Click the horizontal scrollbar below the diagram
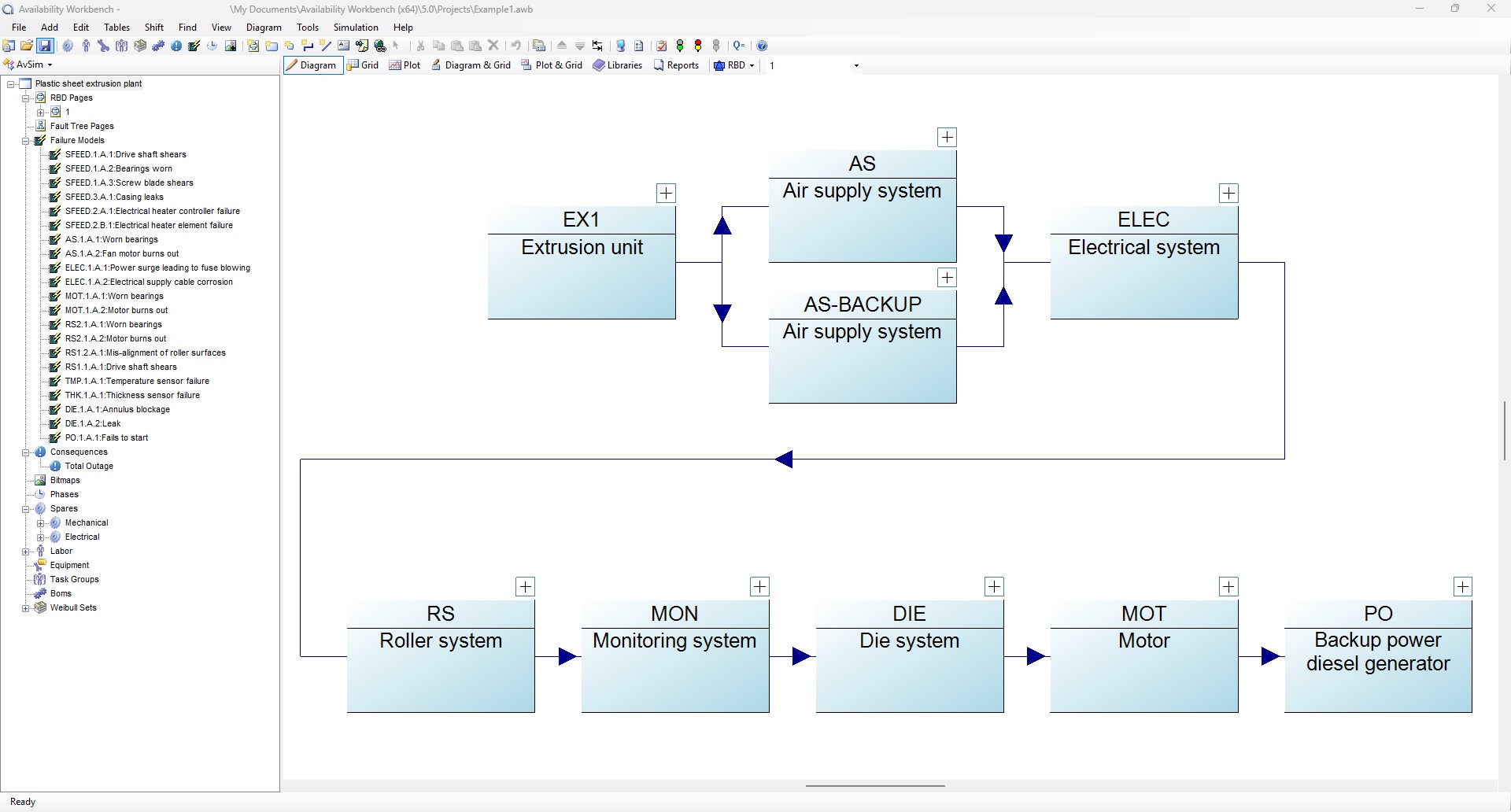 pos(875,785)
